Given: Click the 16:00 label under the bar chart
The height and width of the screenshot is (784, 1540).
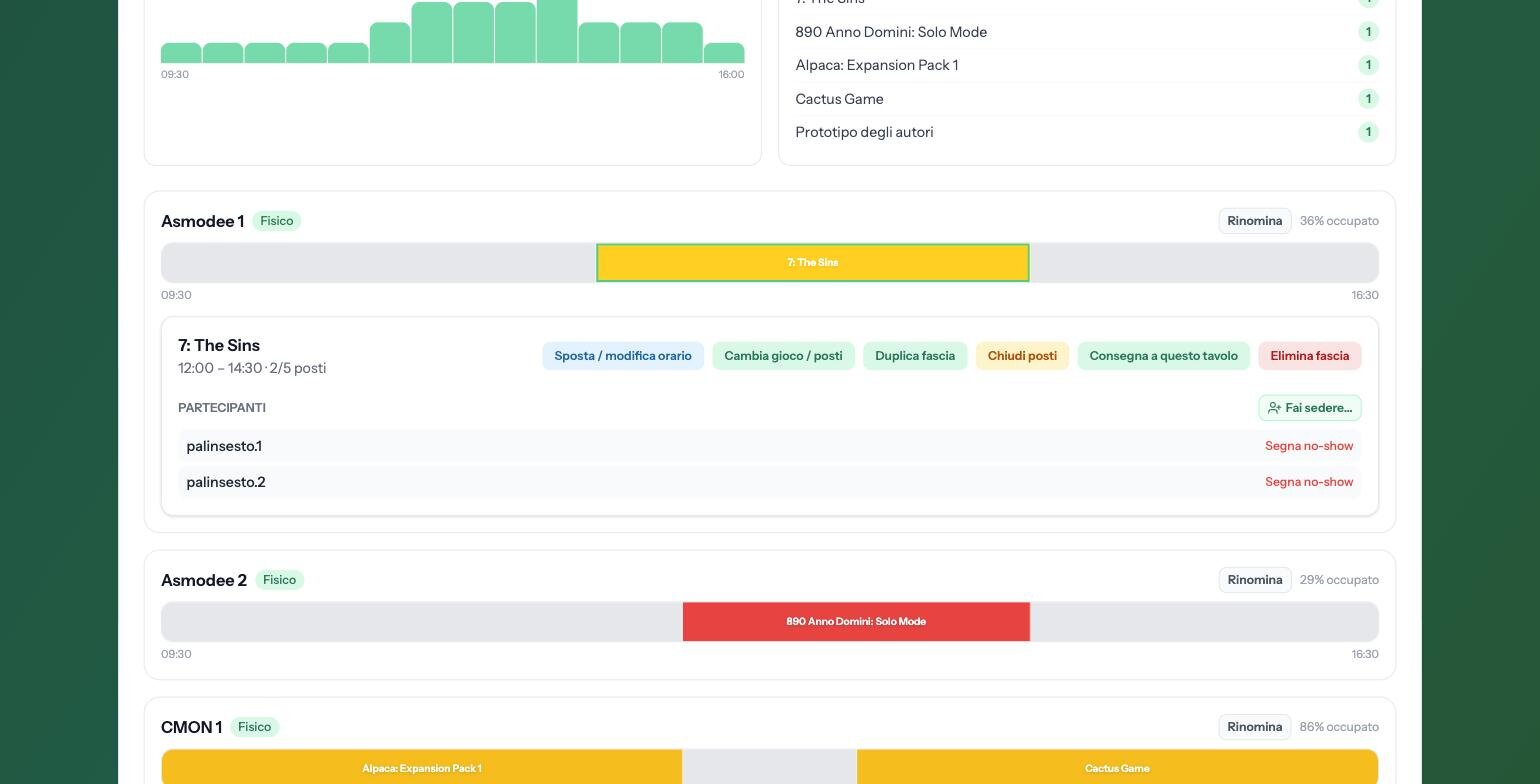Looking at the screenshot, I should (731, 75).
